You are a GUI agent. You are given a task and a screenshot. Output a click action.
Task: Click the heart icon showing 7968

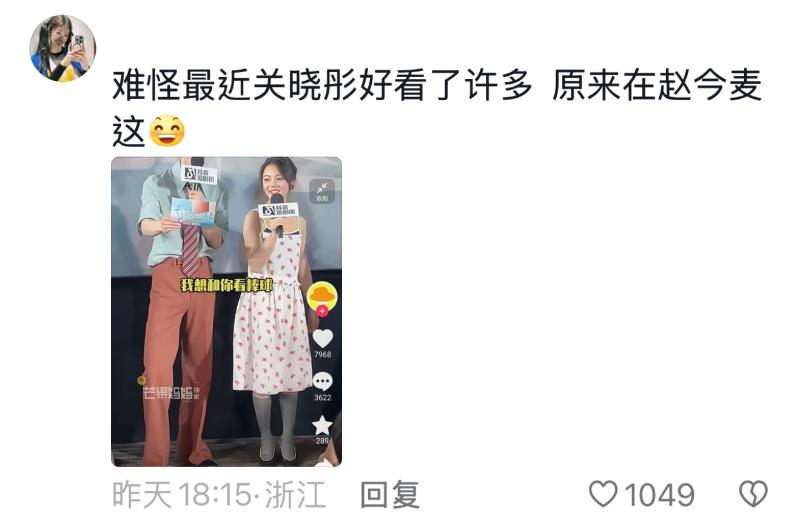click(322, 338)
